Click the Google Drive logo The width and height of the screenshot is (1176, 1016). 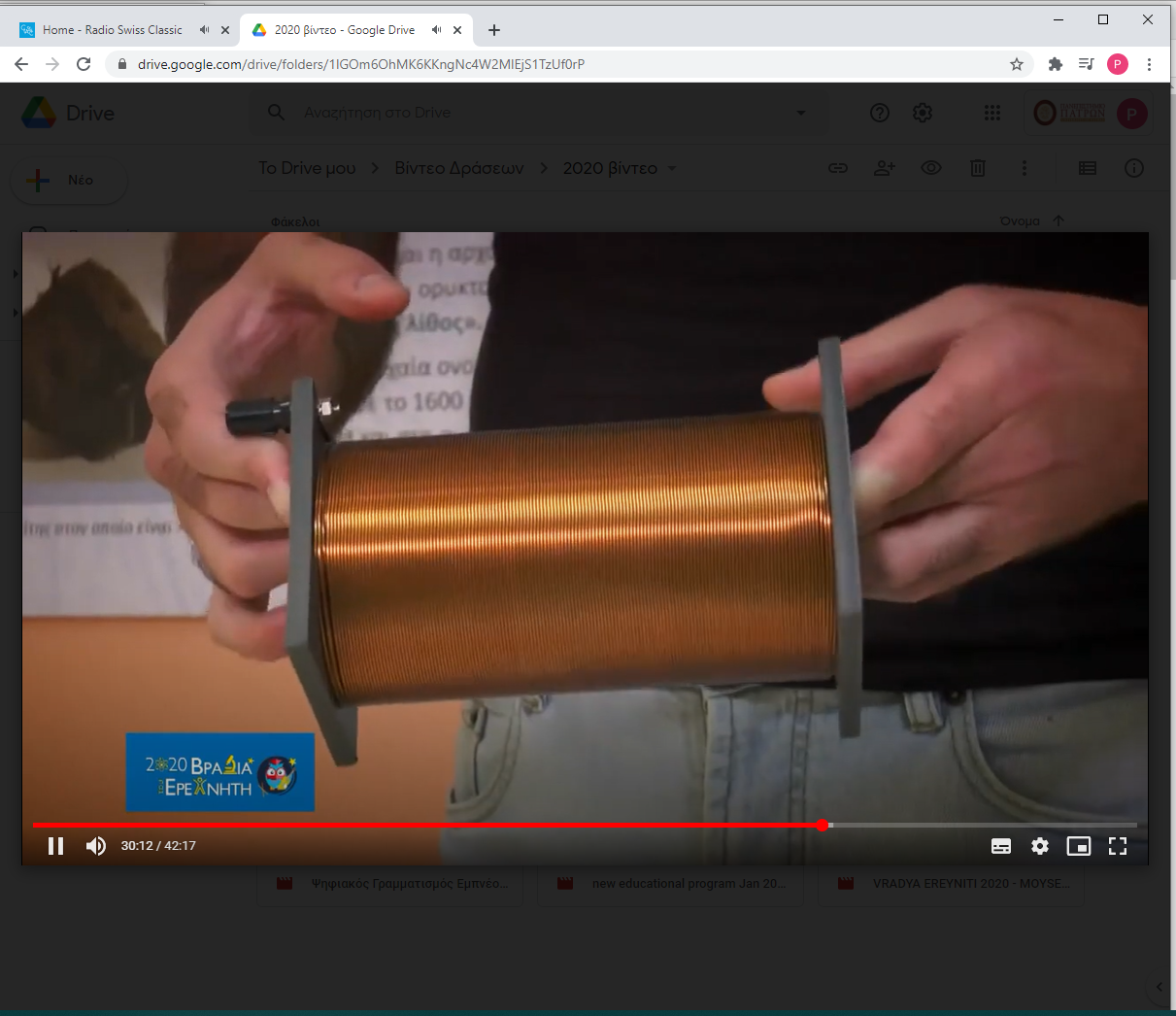point(39,113)
